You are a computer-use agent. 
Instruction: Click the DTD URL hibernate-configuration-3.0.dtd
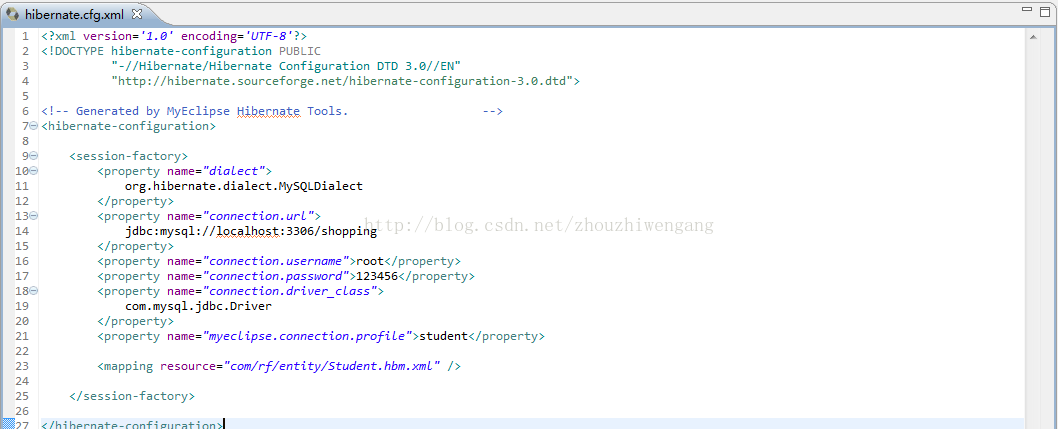point(342,82)
